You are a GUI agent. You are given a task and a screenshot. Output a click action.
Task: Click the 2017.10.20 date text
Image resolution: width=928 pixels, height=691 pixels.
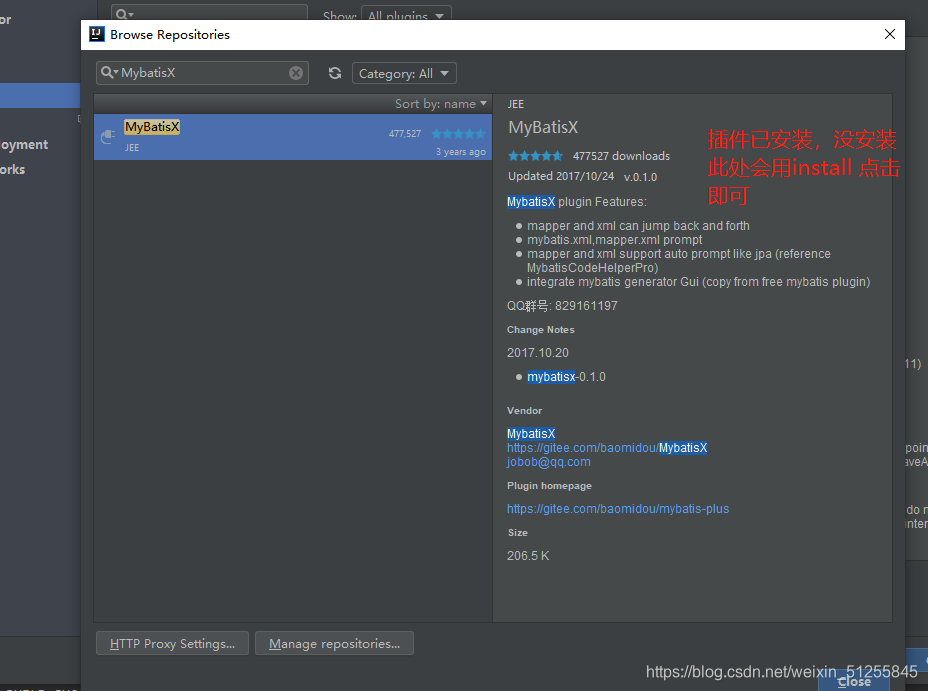(537, 353)
